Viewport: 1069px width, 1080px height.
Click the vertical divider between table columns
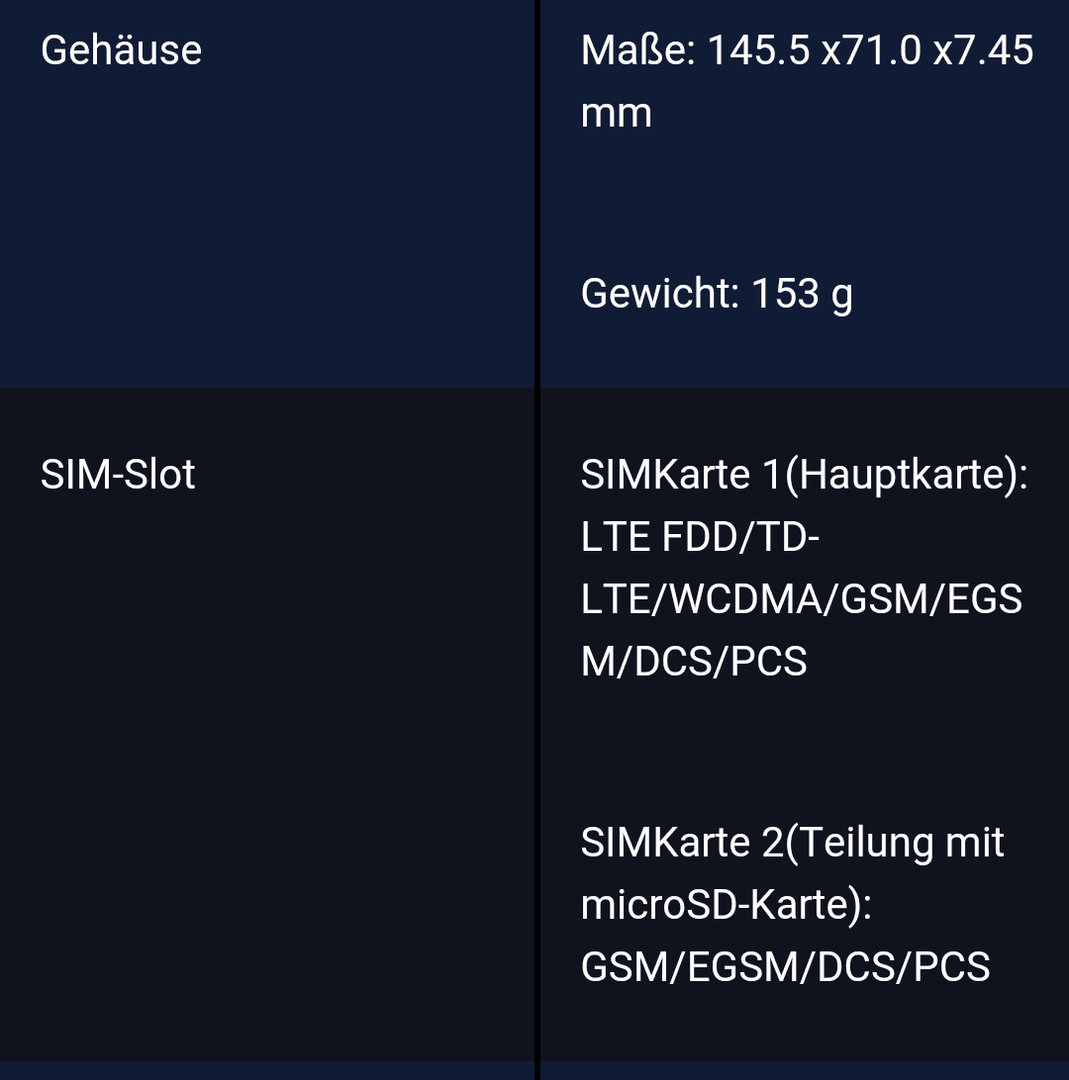pos(537,540)
